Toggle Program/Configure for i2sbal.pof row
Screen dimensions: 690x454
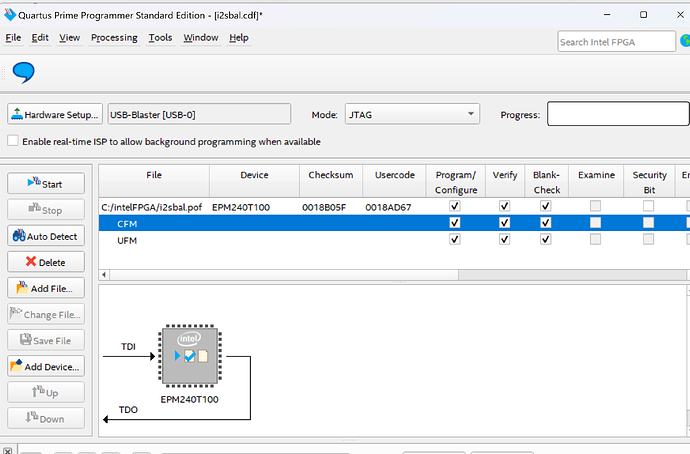455,206
